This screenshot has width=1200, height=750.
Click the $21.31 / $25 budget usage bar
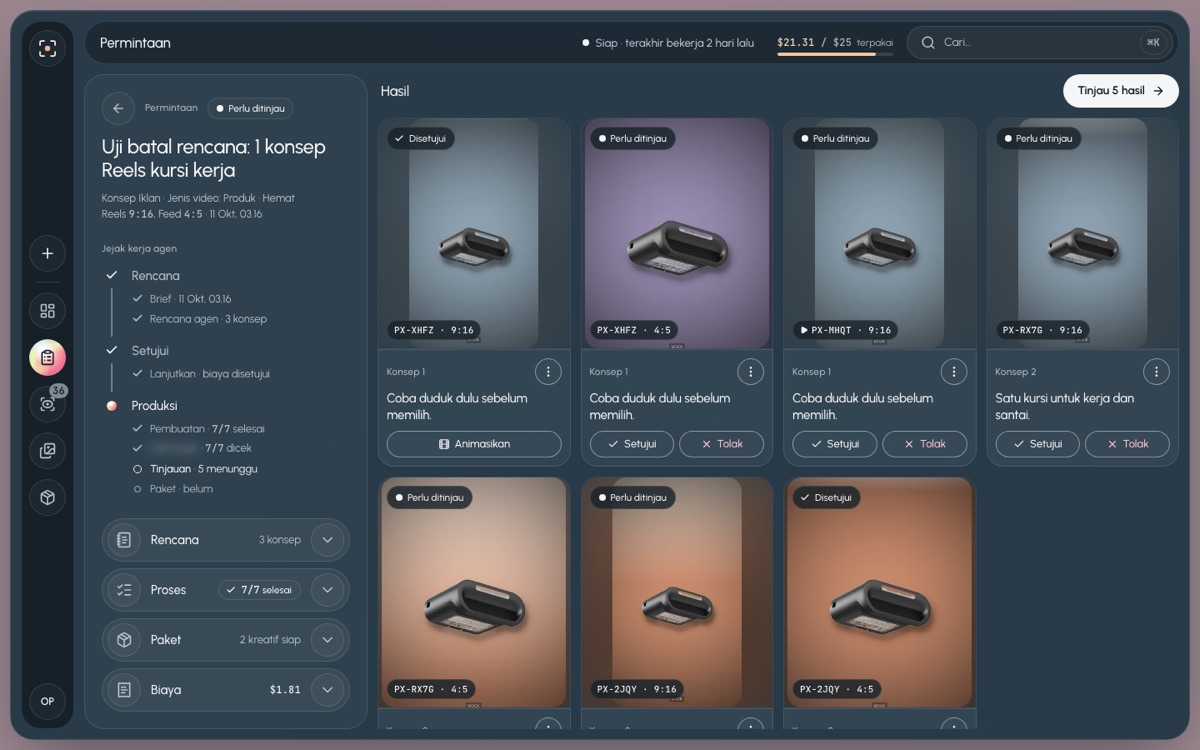[835, 54]
